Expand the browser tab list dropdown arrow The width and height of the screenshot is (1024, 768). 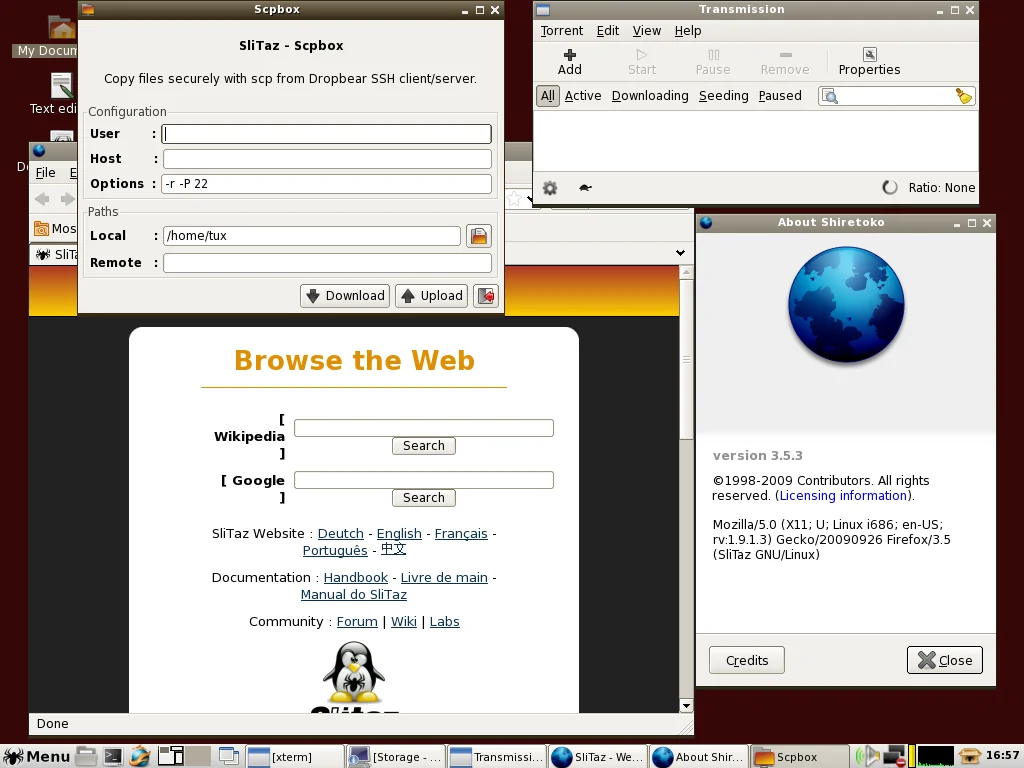pos(680,253)
